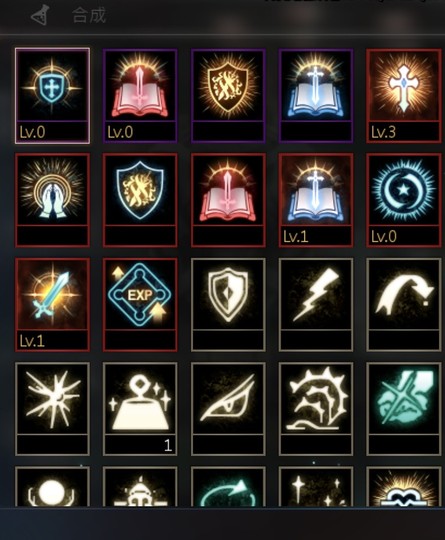445x540 pixels.
Task: Select the teal crossed-out feather item
Action: (x=404, y=409)
